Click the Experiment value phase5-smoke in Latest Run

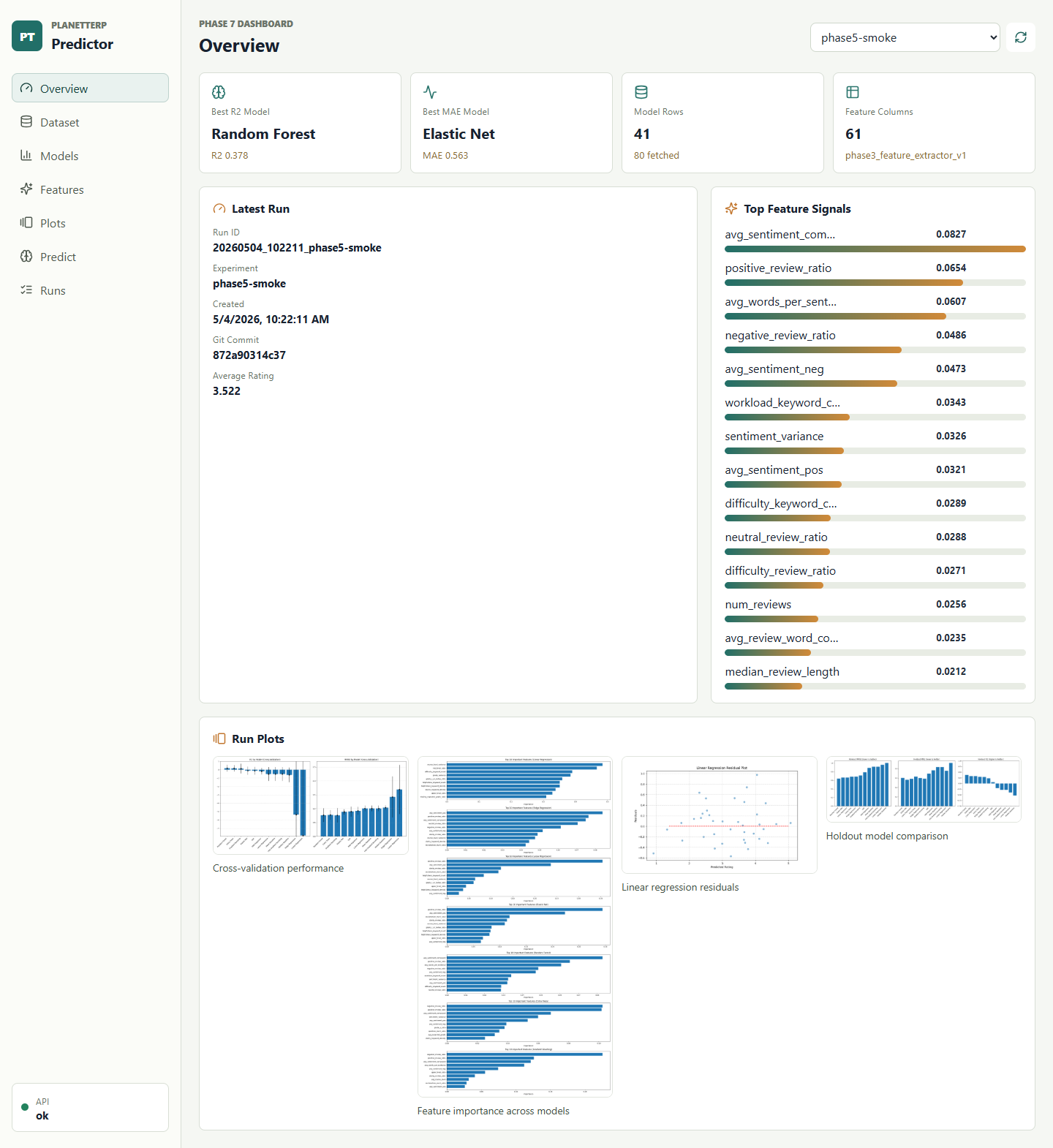pos(249,284)
